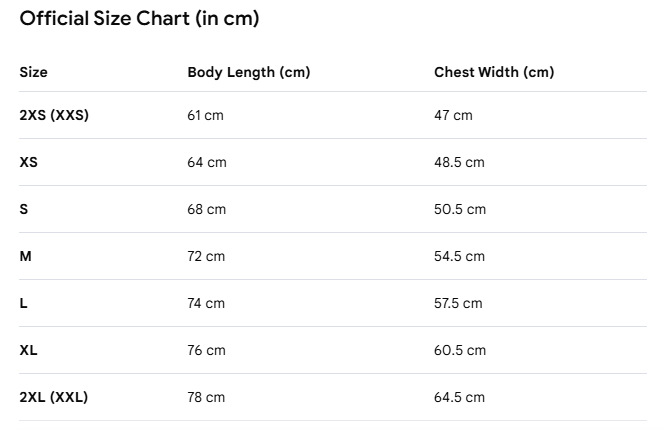Select the 61 cm body length cell
The image size is (665, 430).
205,115
